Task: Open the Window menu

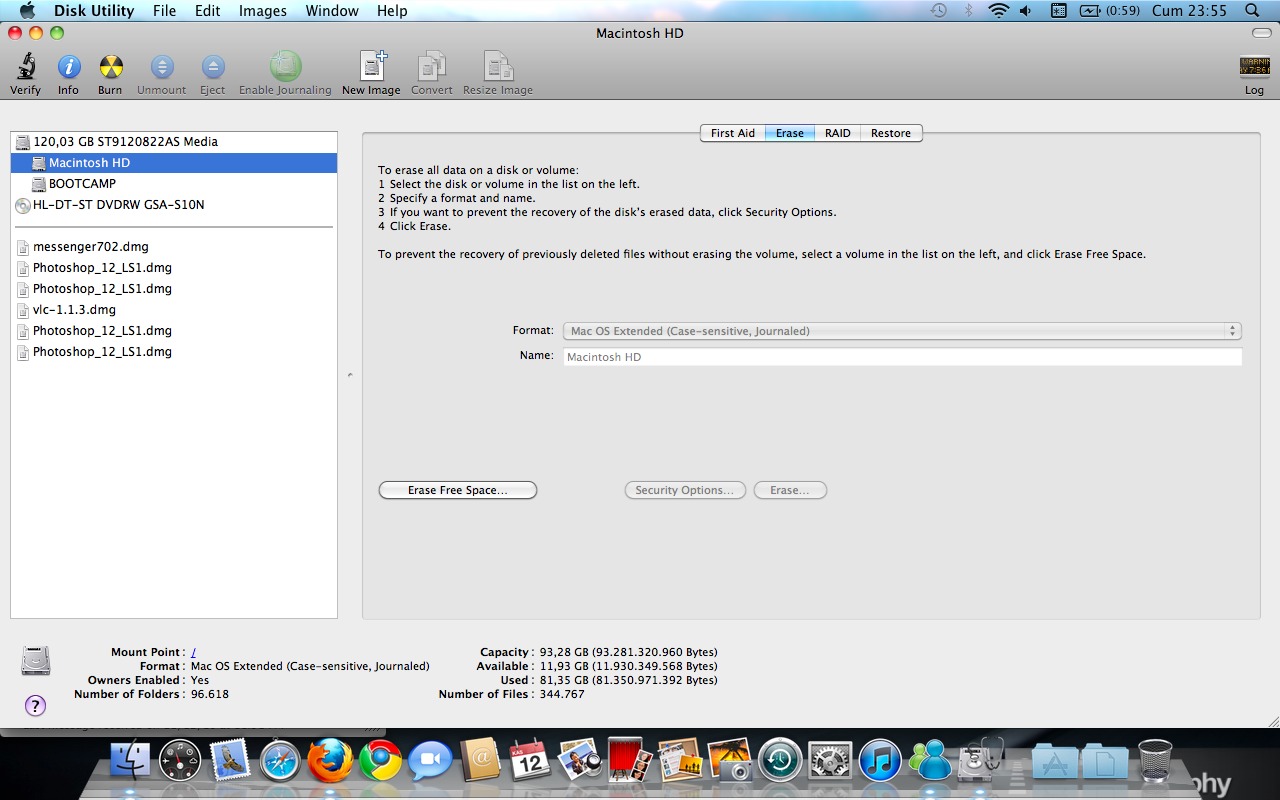Action: click(x=332, y=11)
